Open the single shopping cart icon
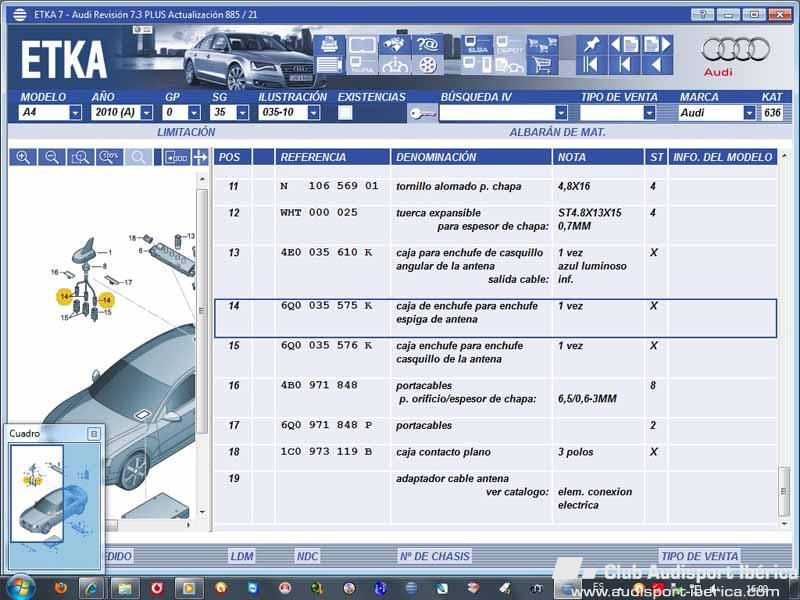Image resolution: width=800 pixels, height=600 pixels. [542, 65]
